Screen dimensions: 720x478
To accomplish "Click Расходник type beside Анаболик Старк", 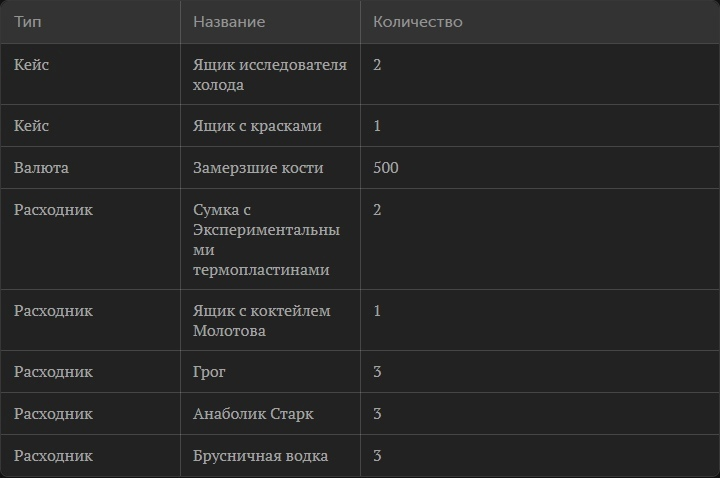I will point(53,414).
